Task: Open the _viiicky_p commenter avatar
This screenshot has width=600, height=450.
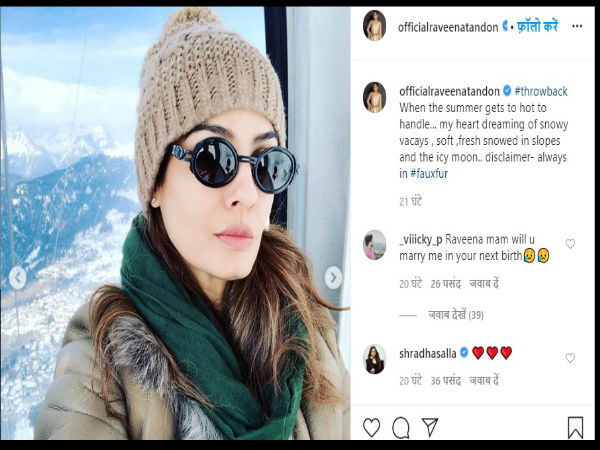Action: pos(374,245)
